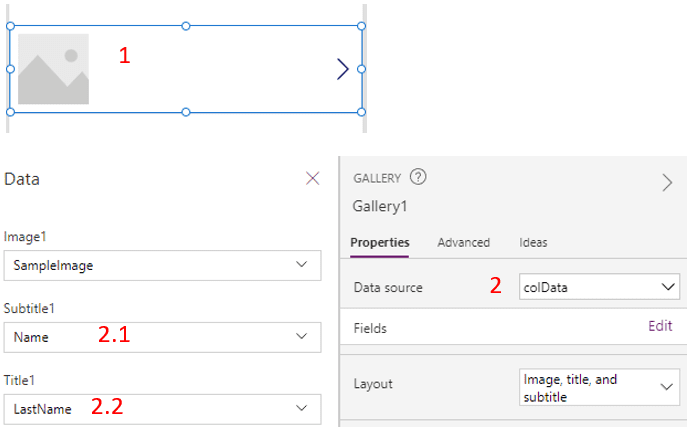Close the Data pane with X
Image resolution: width=697 pixels, height=432 pixels.
312,178
